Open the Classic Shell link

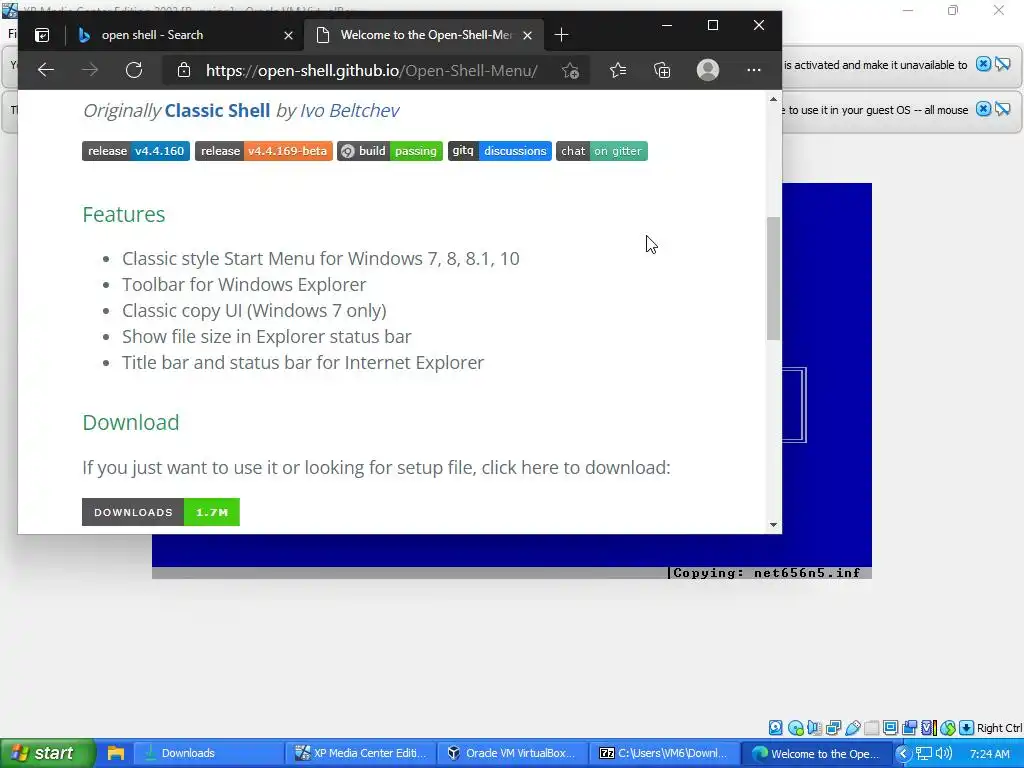pos(217,110)
